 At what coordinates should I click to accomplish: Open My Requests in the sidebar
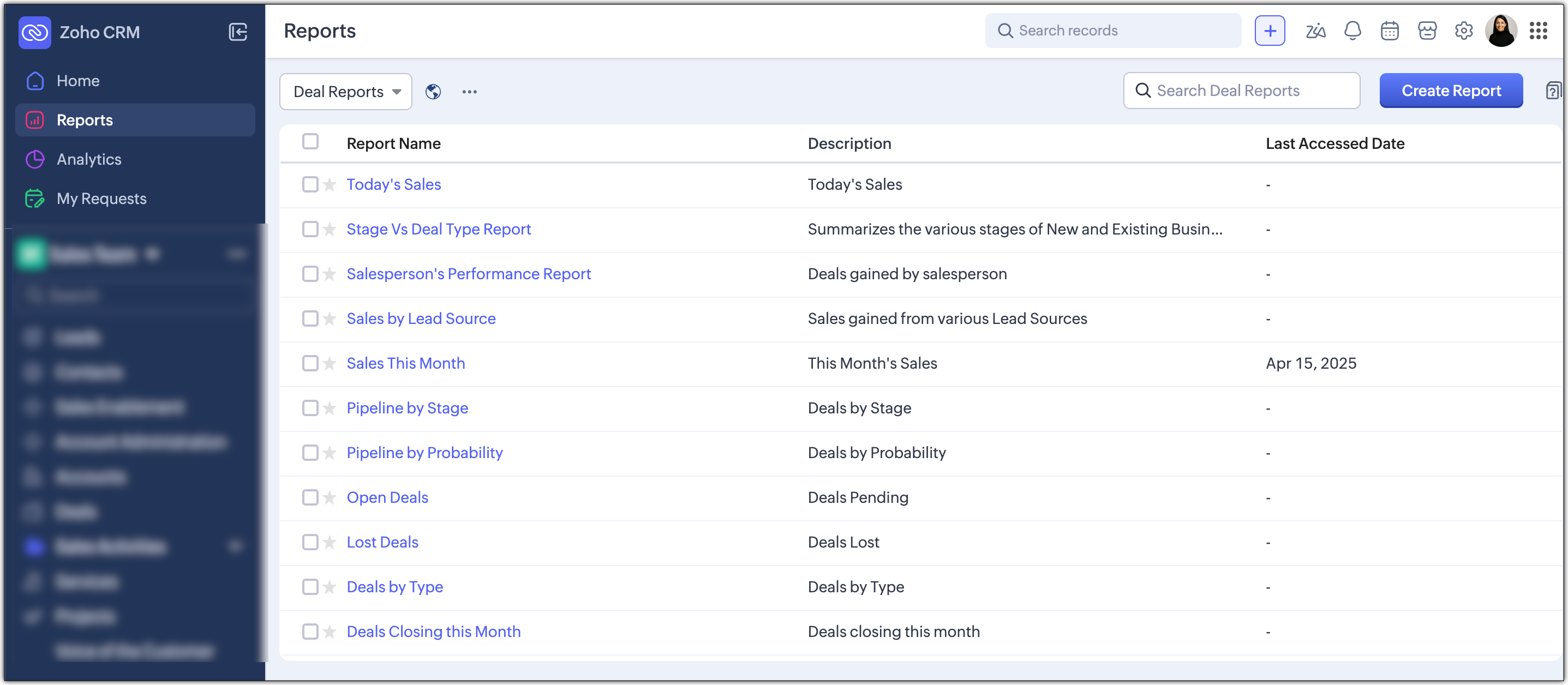(101, 199)
